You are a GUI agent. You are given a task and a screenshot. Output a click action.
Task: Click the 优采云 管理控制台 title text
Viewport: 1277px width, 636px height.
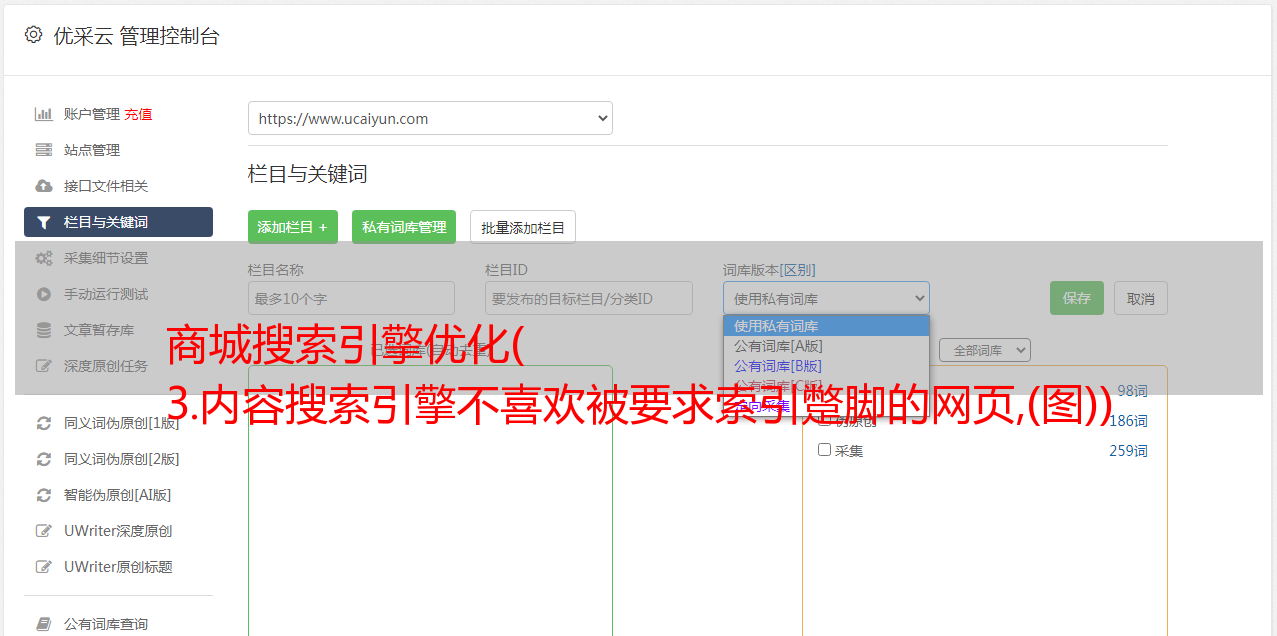136,36
